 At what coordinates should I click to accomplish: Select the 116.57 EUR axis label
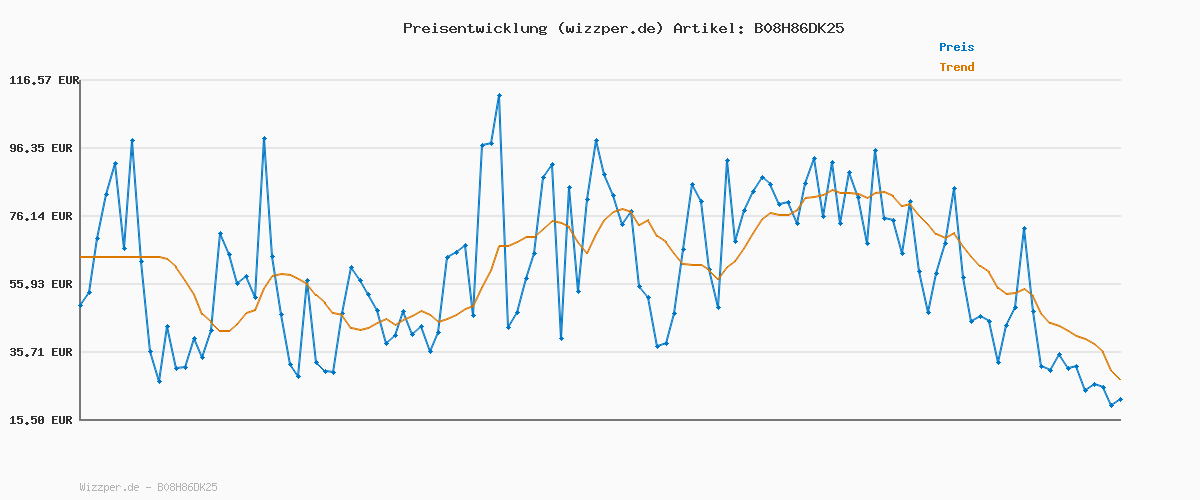pyautogui.click(x=44, y=80)
